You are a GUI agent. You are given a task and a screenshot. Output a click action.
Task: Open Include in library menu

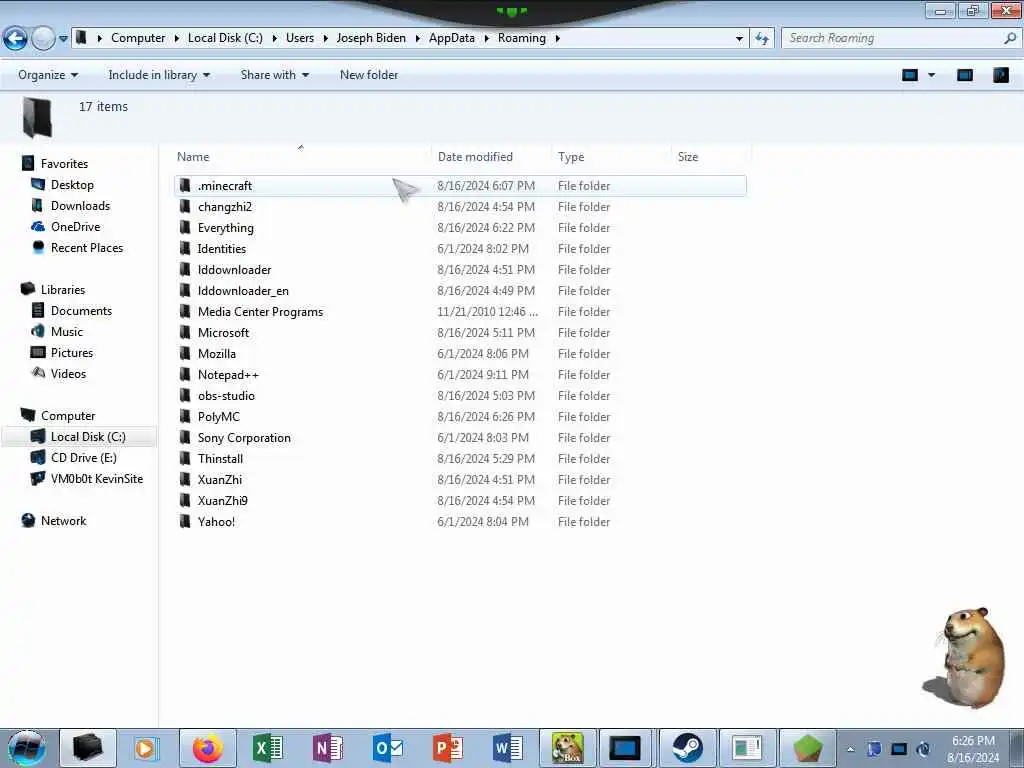(159, 75)
